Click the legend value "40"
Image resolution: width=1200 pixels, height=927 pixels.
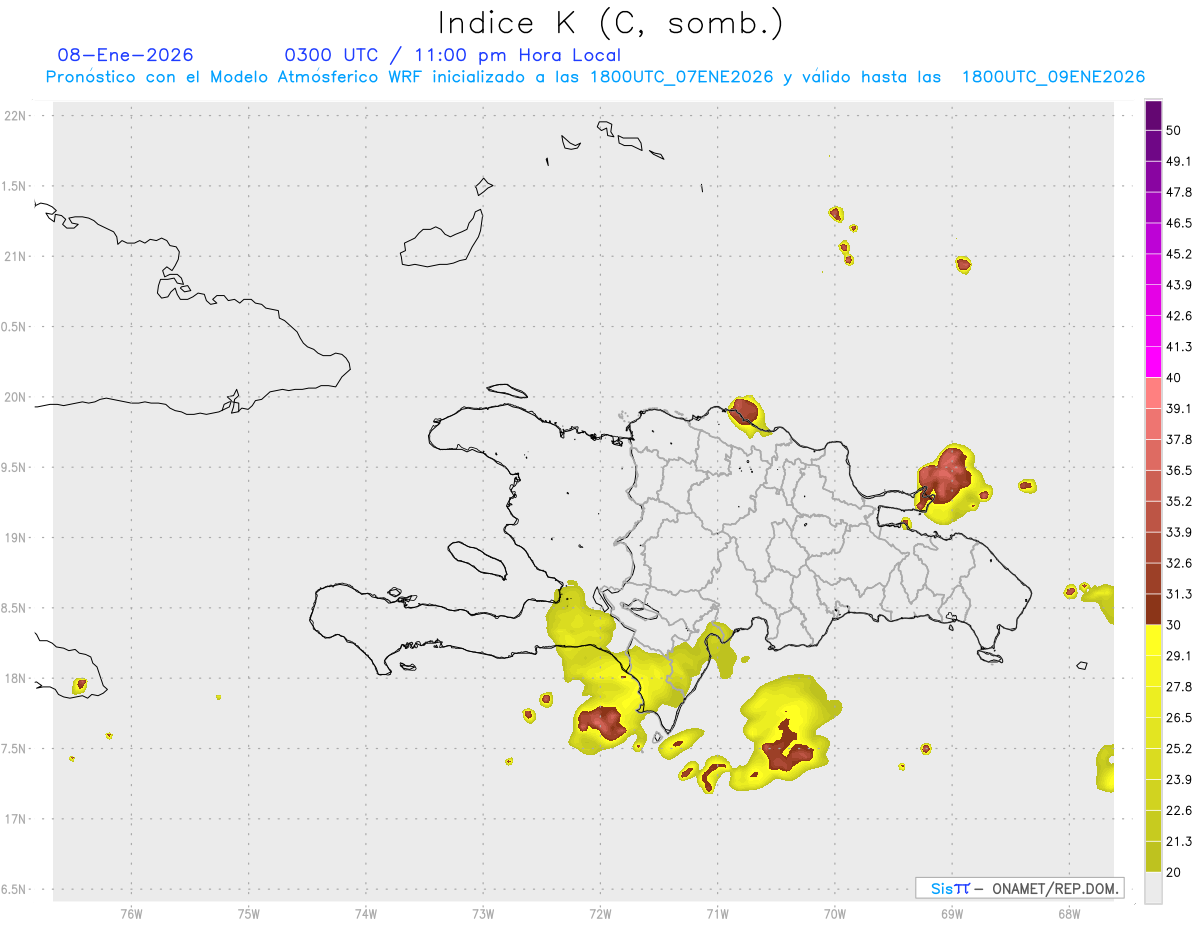tap(1175, 378)
